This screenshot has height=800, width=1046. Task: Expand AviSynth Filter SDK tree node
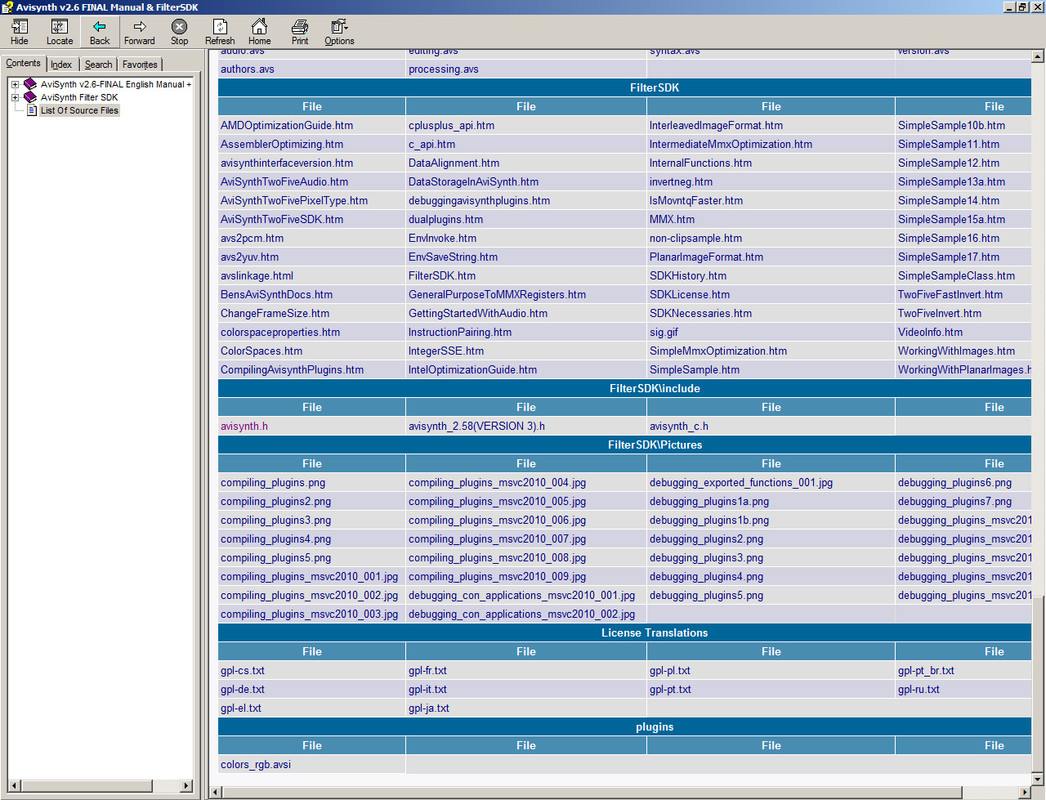15,97
